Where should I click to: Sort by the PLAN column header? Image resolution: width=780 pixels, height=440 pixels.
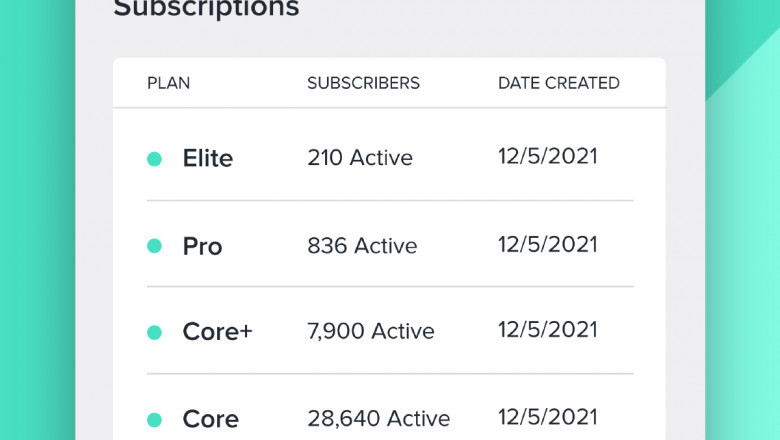(167, 83)
